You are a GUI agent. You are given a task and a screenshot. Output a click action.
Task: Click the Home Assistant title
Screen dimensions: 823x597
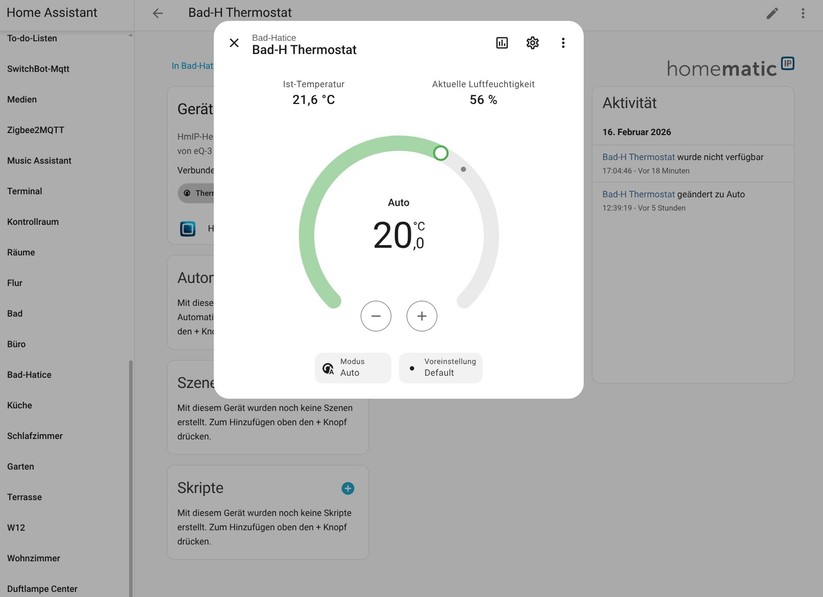(51, 13)
